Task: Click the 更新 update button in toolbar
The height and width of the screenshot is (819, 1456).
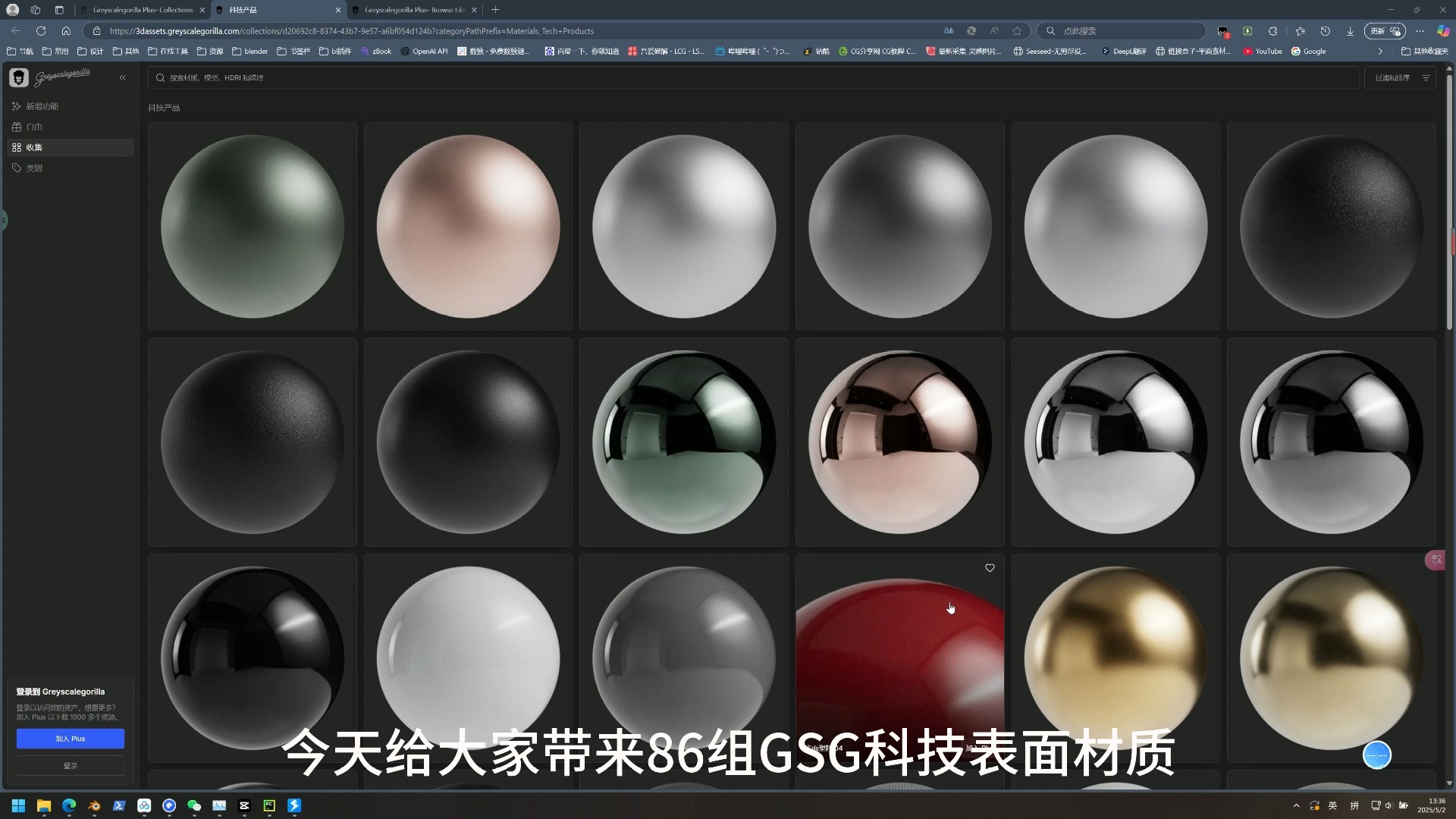Action: click(1385, 31)
